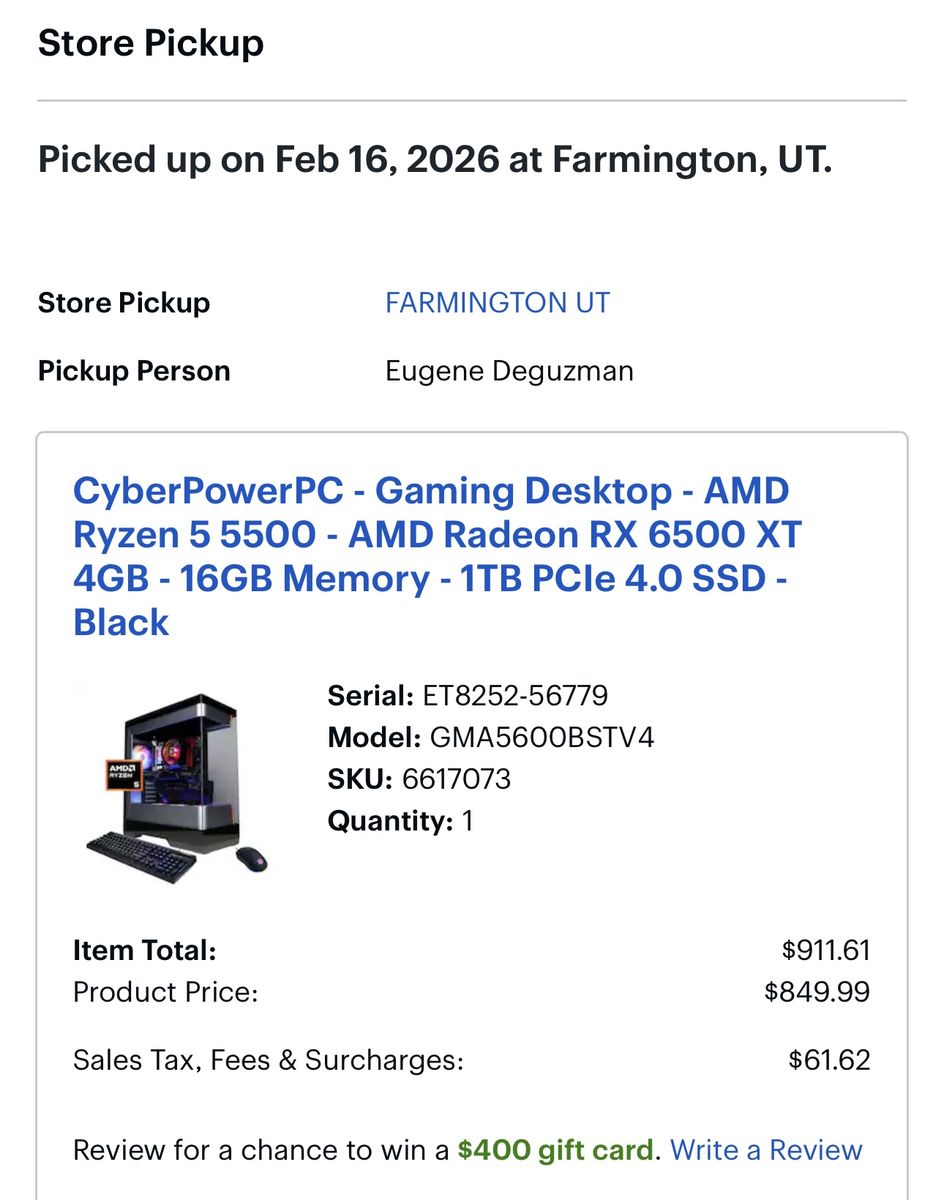The height and width of the screenshot is (1200, 944).
Task: Click the mouse in the product image
Action: click(252, 857)
